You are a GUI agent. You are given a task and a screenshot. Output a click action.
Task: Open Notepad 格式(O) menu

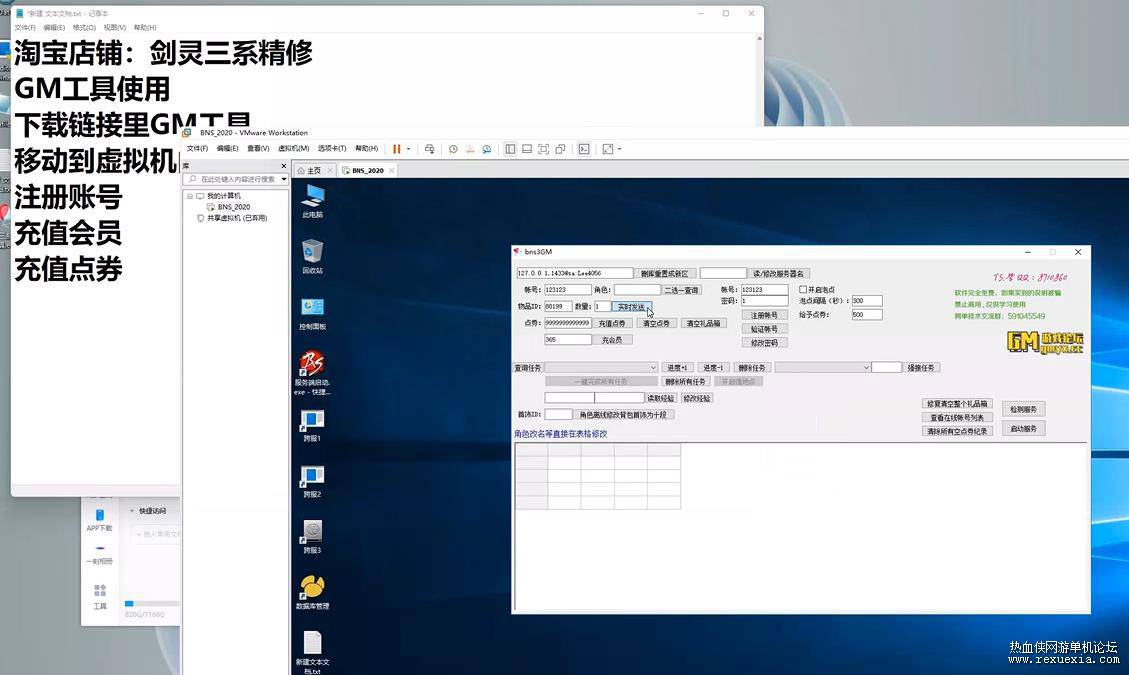click(84, 27)
